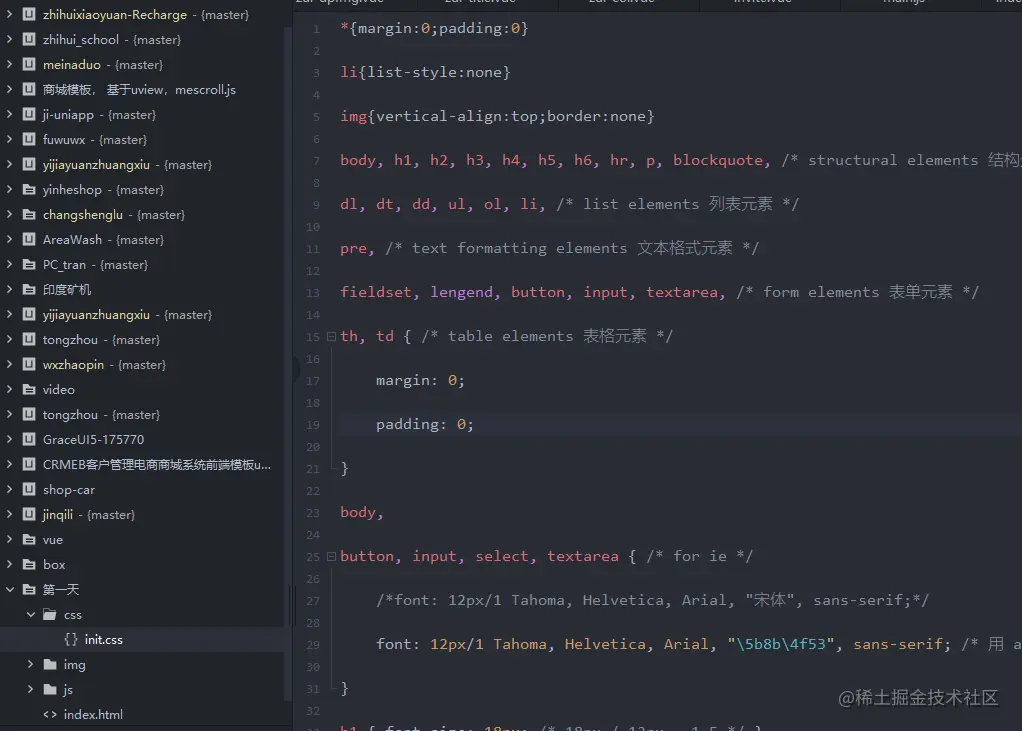Click 'fieldset' selector on line 13

(x=375, y=292)
